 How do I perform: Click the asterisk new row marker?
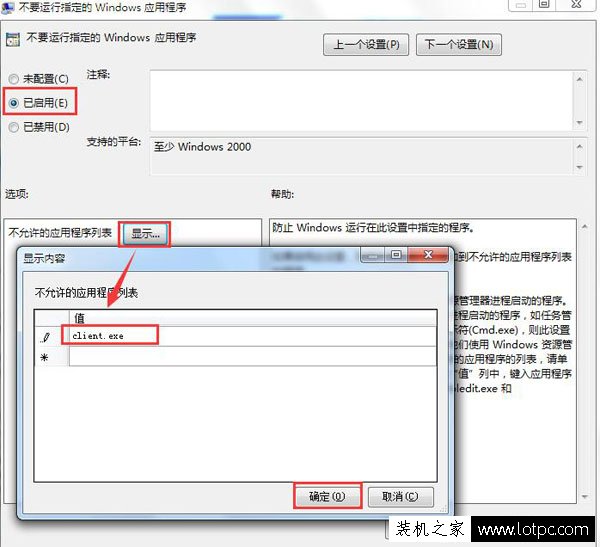pos(44,358)
